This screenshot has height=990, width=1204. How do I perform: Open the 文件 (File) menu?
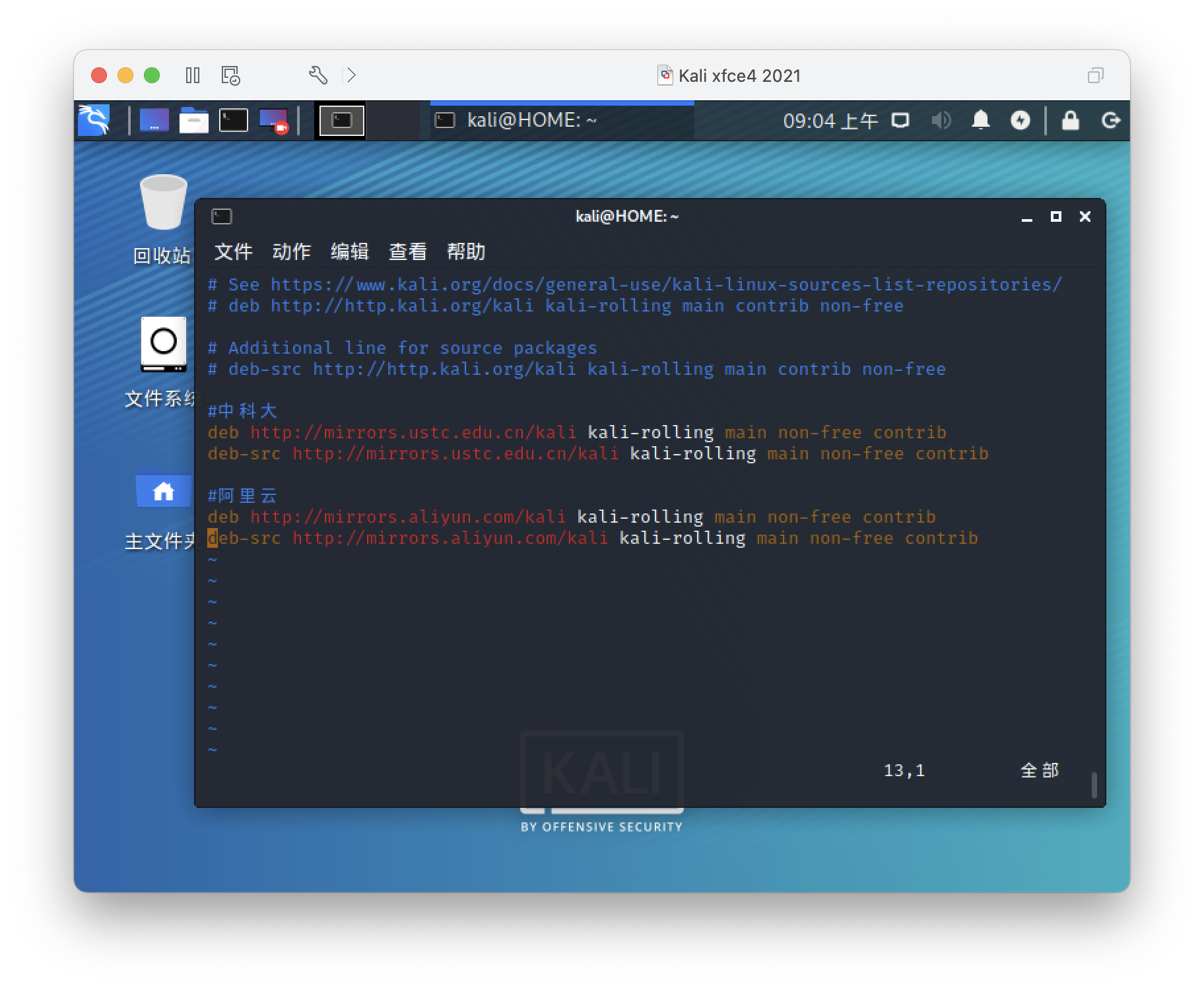pos(234,251)
